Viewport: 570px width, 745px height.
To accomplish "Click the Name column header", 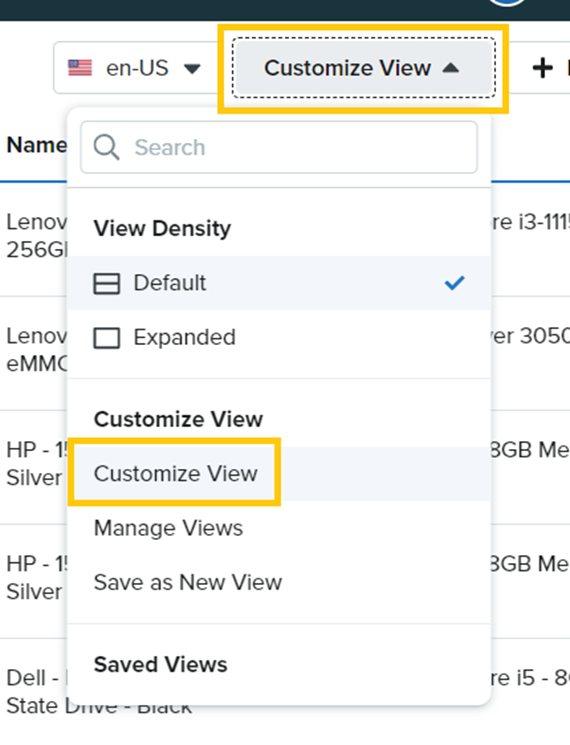I will pos(37,145).
